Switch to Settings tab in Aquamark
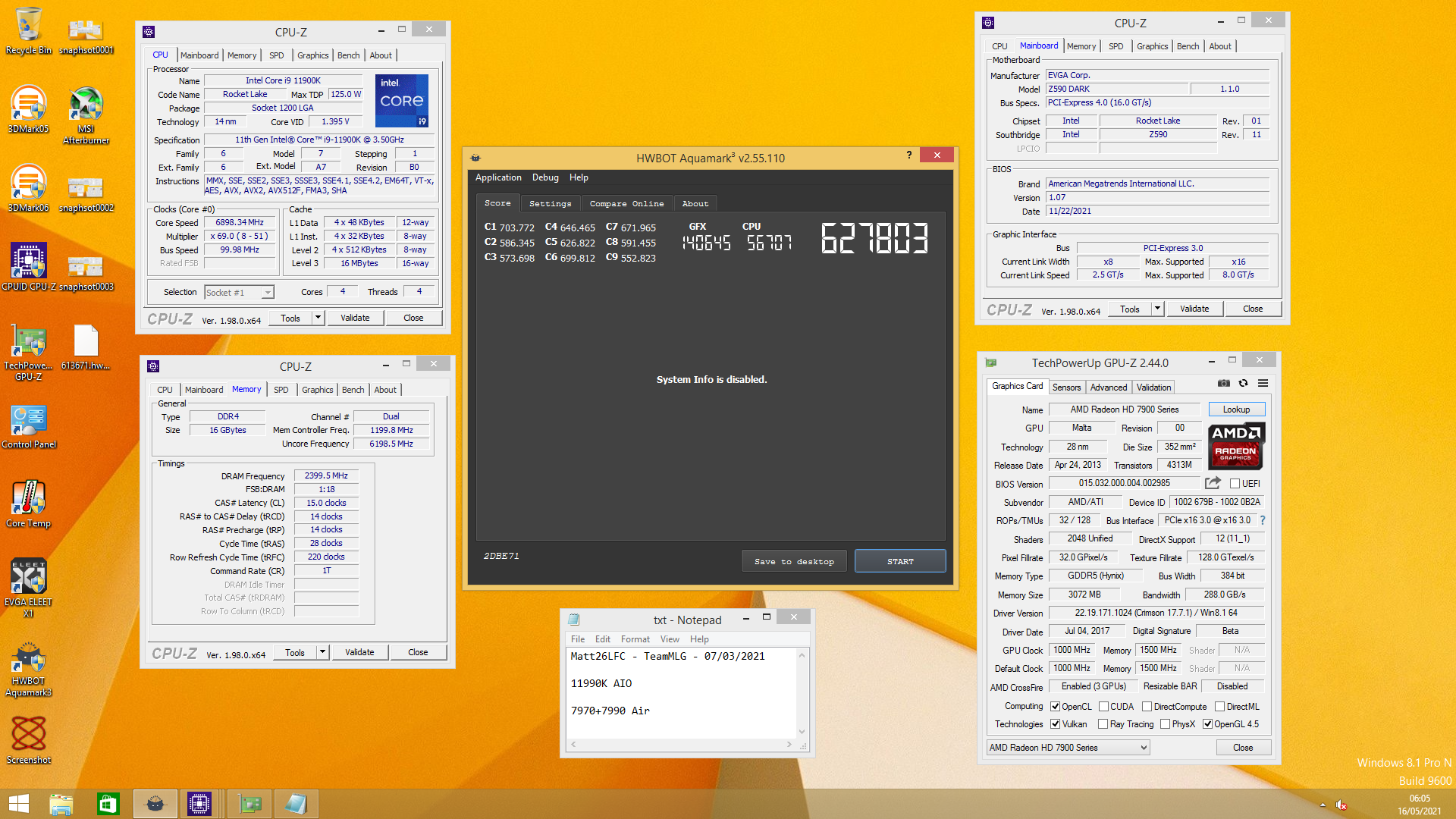The height and width of the screenshot is (819, 1456). (x=550, y=203)
